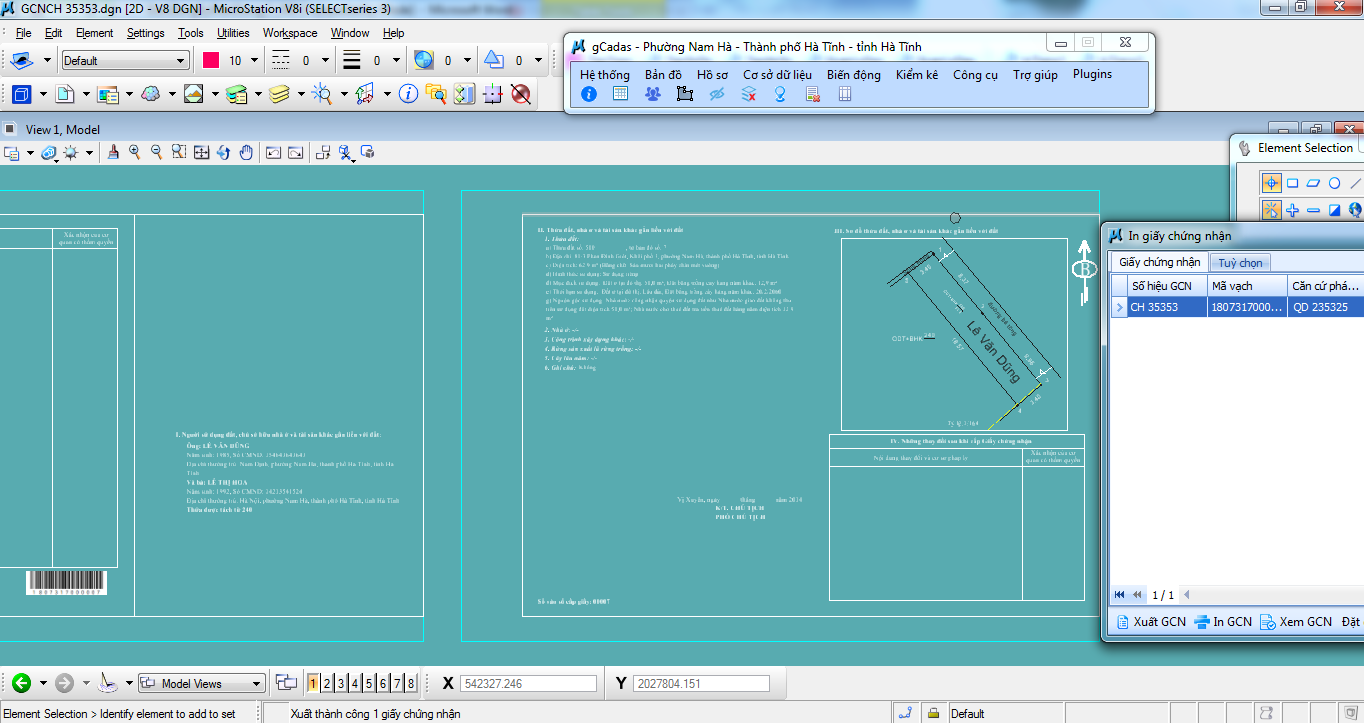
Task: Select the Window Area zoom tool
Action: [179, 152]
